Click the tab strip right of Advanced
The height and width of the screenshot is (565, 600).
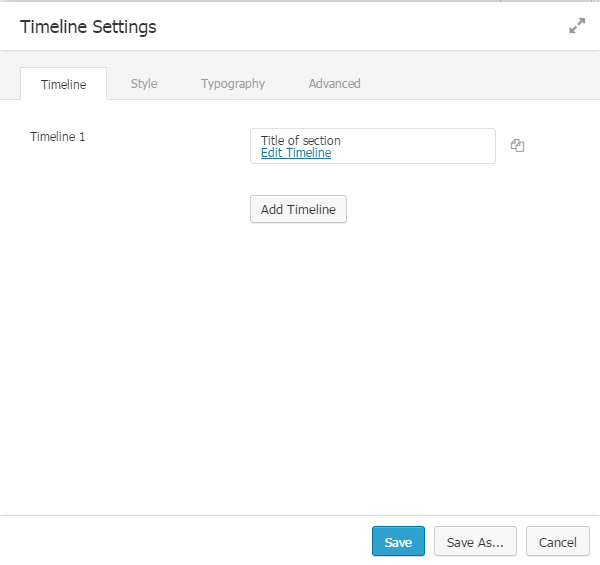pyautogui.click(x=480, y=84)
